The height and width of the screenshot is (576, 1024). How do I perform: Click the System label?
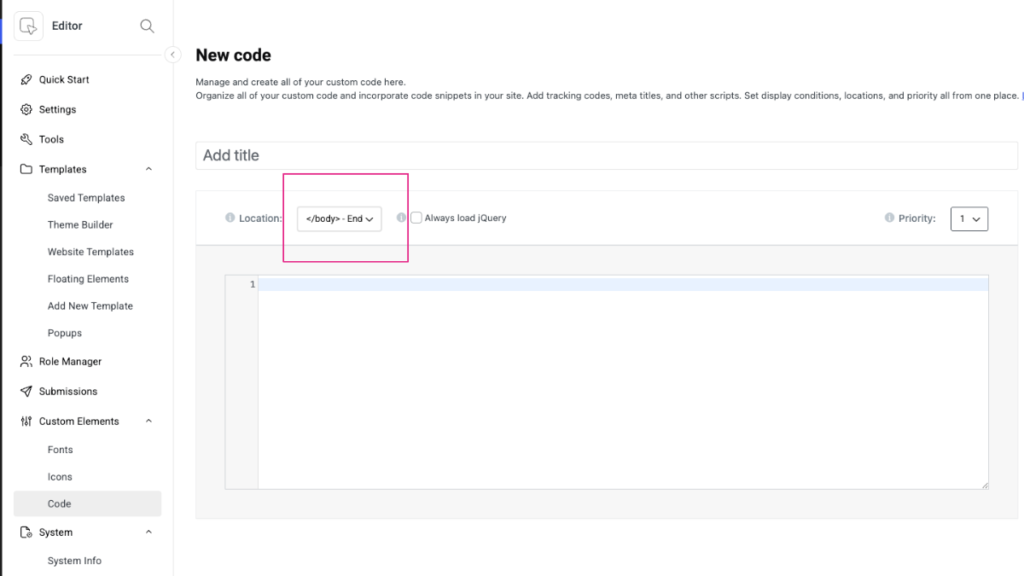56,532
